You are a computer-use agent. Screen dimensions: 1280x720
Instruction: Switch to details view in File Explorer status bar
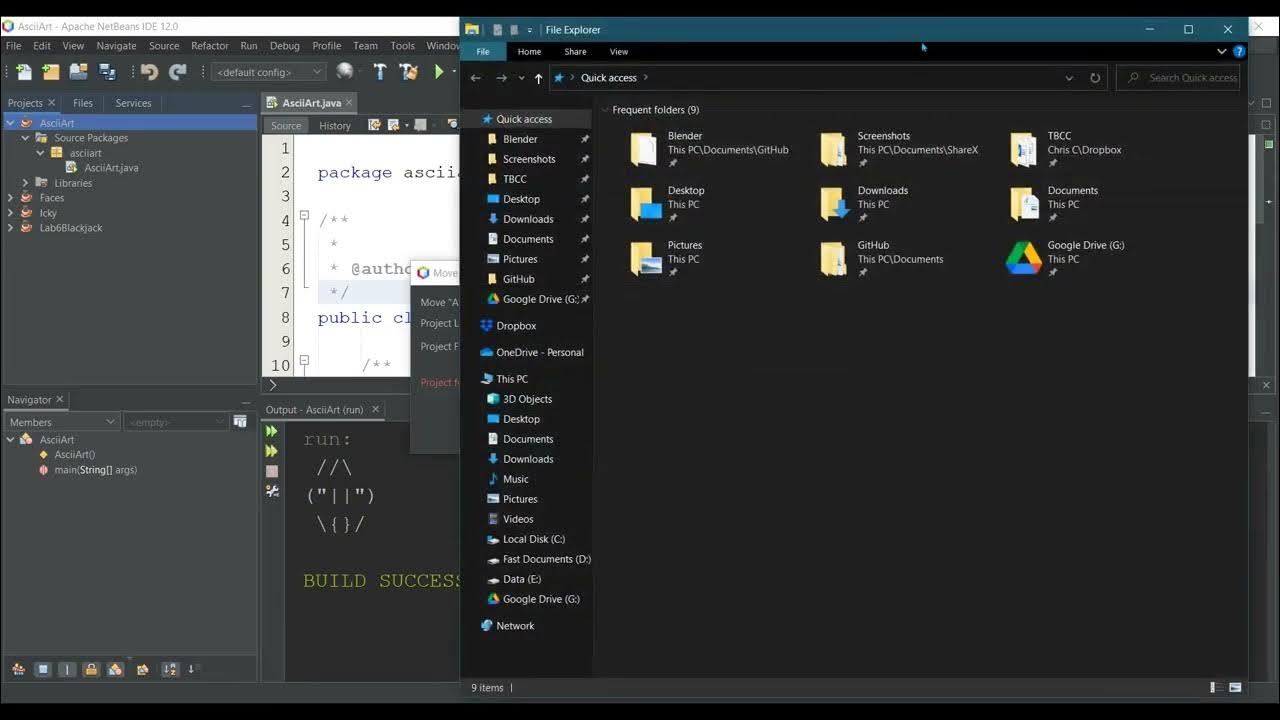click(1215, 688)
